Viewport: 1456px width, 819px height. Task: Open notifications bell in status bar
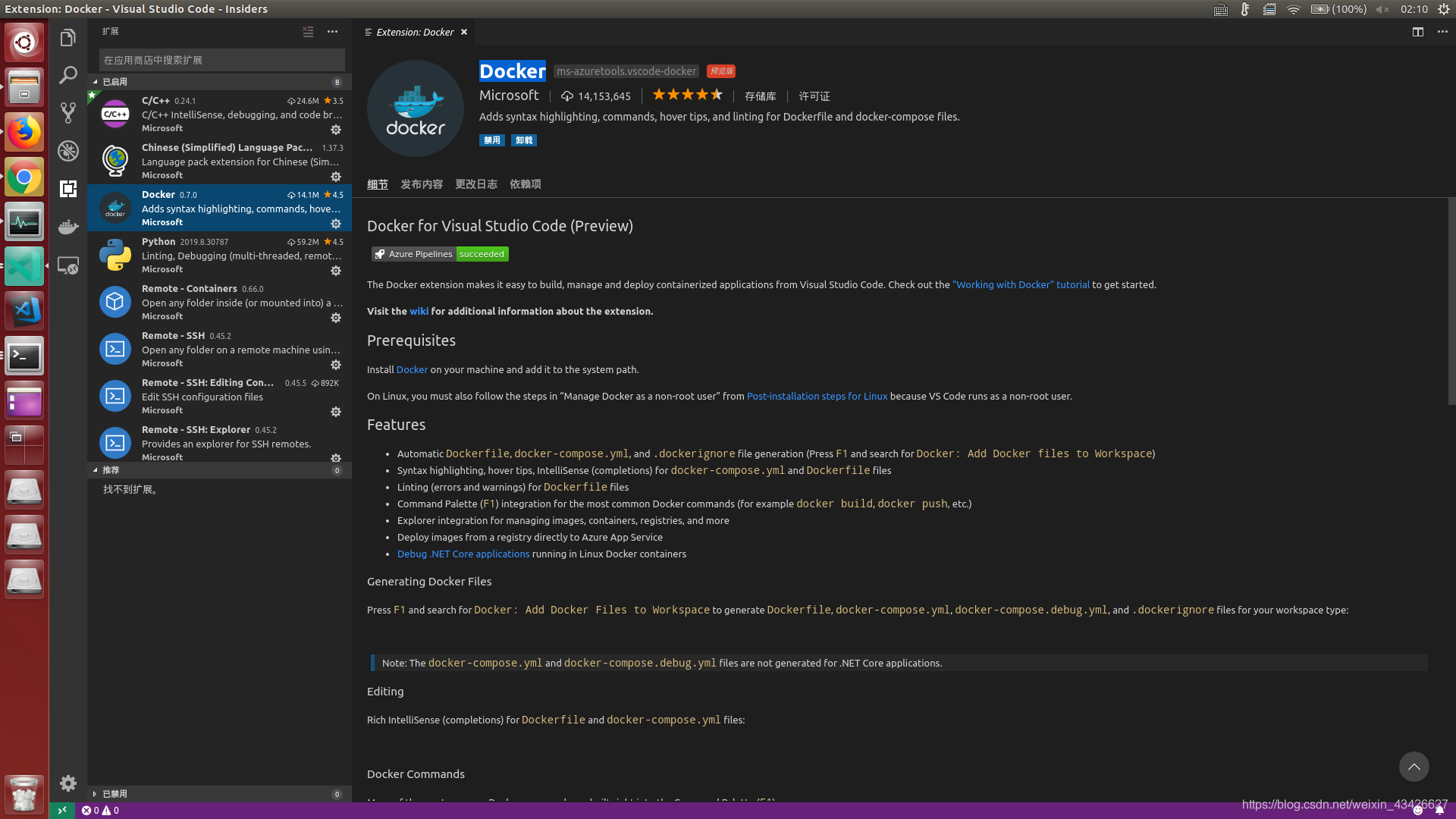click(1439, 811)
